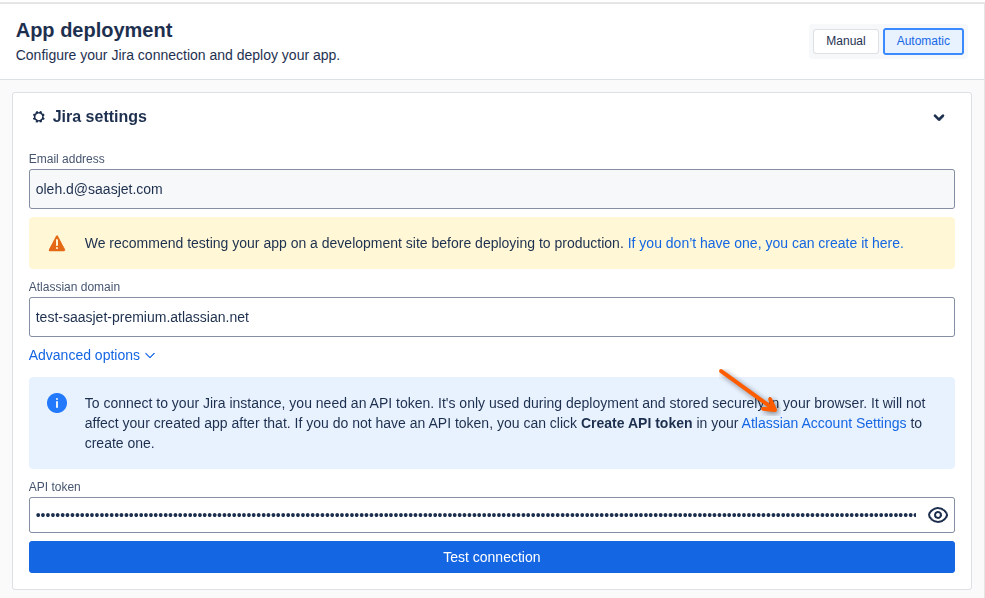Select Automatic deployment mode
Image resolution: width=985 pixels, height=598 pixels.
923,41
